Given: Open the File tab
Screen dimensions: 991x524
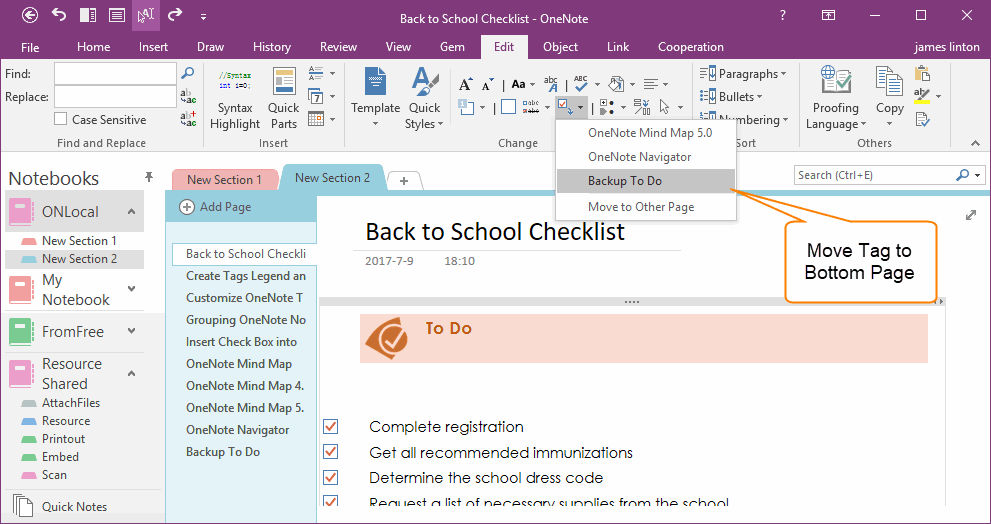Looking at the screenshot, I should pyautogui.click(x=30, y=47).
